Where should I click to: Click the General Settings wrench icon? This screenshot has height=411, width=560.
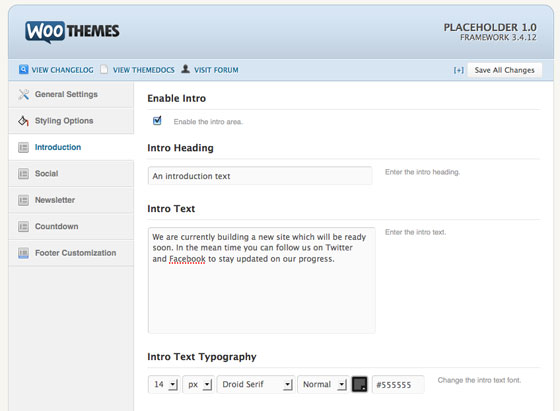coord(24,94)
